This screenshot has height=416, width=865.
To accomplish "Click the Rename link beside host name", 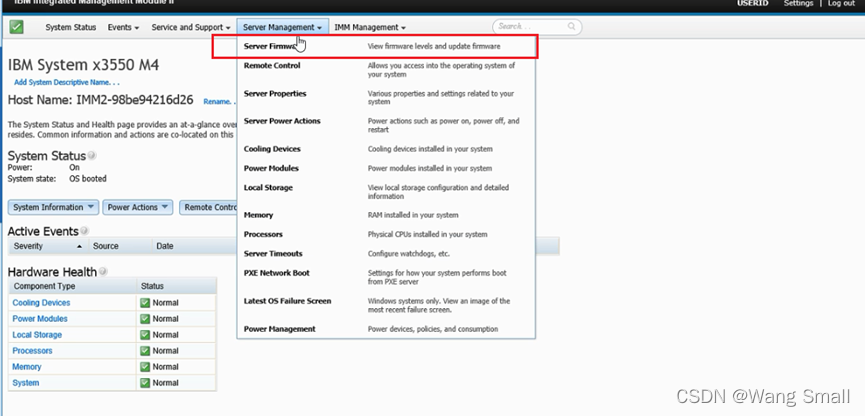I will click(218, 102).
